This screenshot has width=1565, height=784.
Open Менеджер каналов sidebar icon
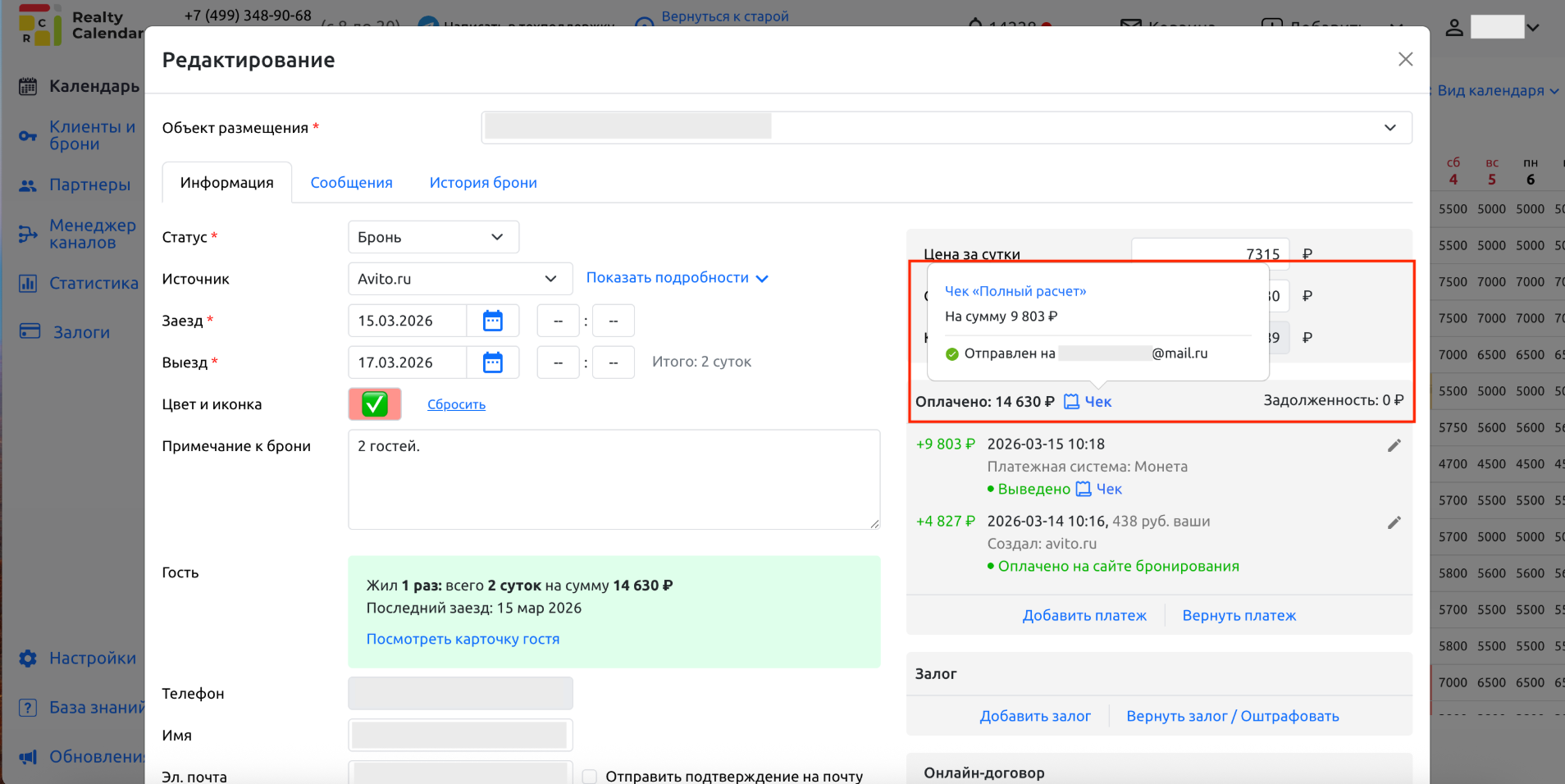(28, 235)
